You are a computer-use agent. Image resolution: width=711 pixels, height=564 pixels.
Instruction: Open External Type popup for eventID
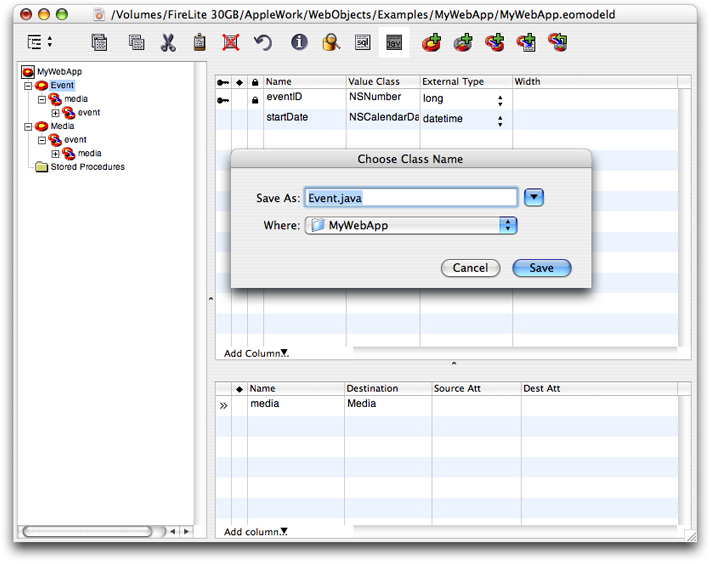pyautogui.click(x=500, y=100)
